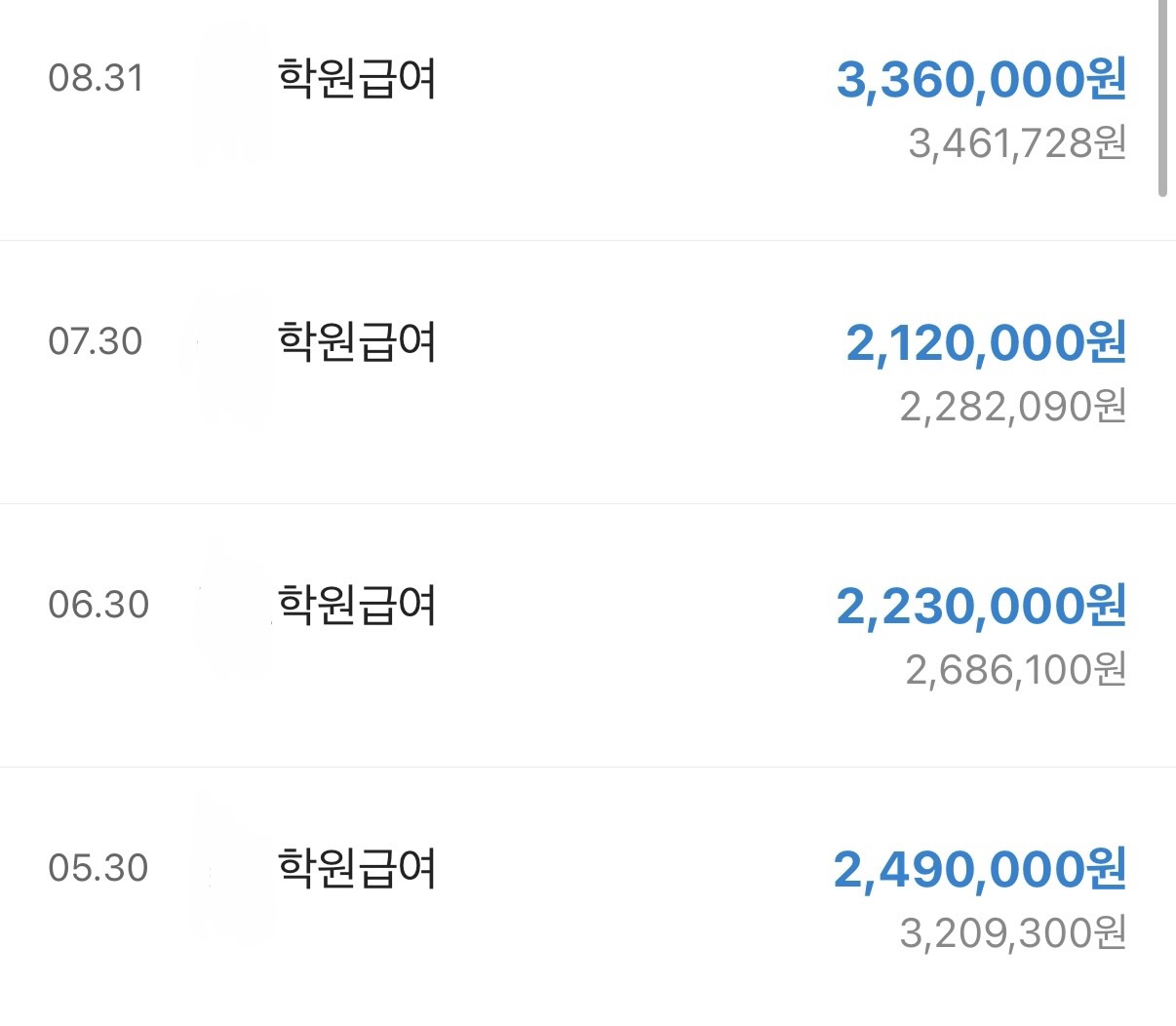Click the 05.30 date label
Image resolution: width=1176 pixels, height=1026 pixels.
coord(98,868)
